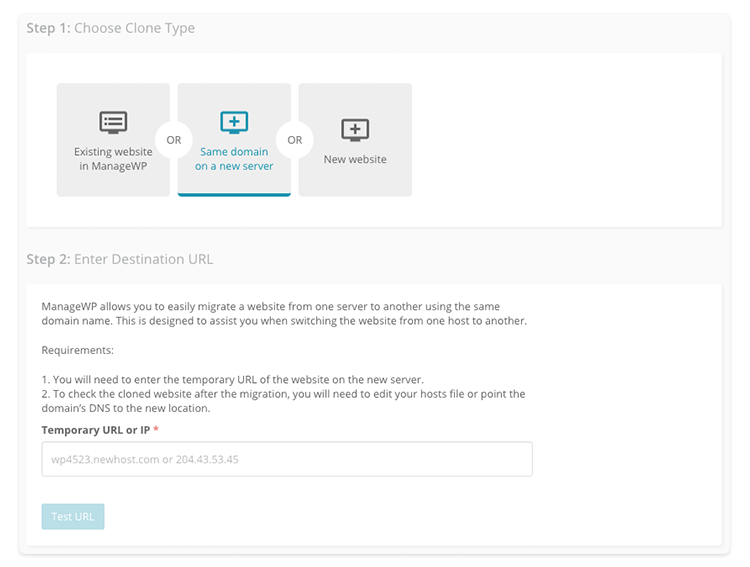Viewport: 750px width, 567px height.
Task: Choose 'Same domain on a new server' label
Action: point(234,159)
